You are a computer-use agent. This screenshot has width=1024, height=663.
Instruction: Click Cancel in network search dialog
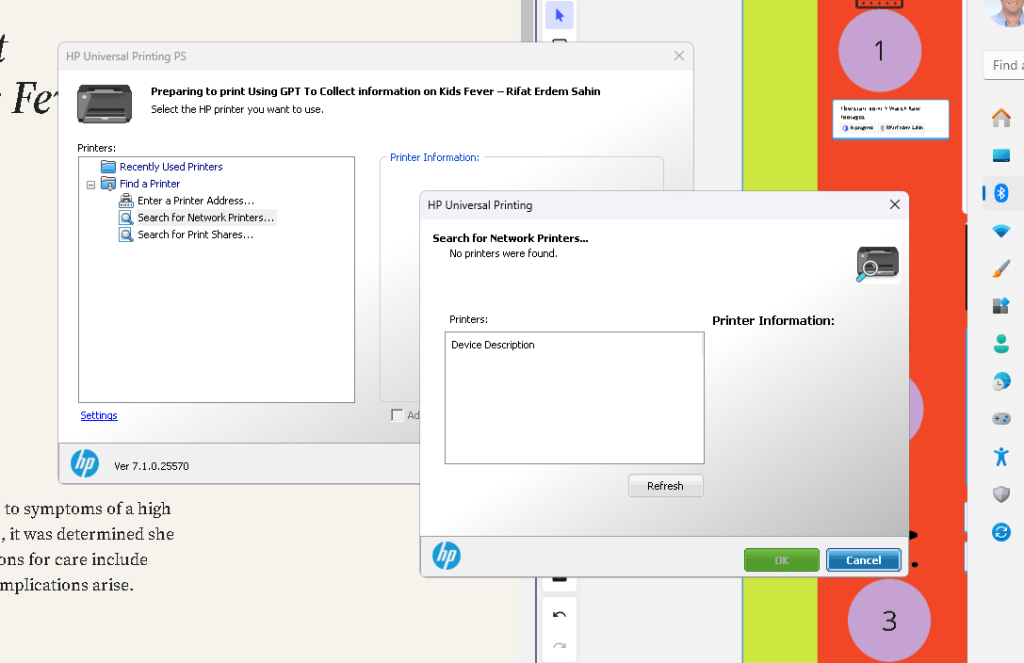pos(863,560)
